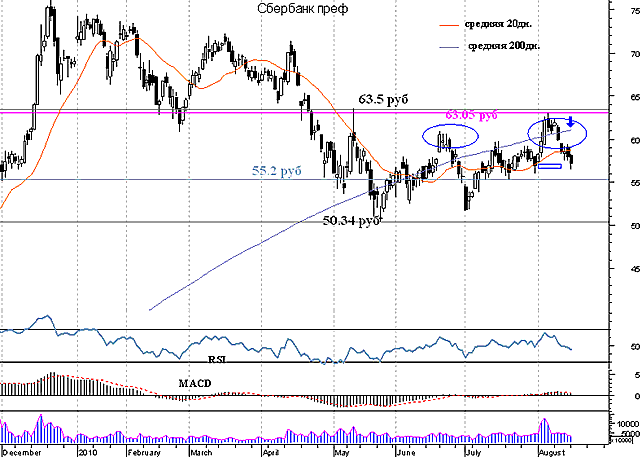Click the 5000 value on the volume scale
Viewport: 643px width, 458px height.
click(x=631, y=434)
